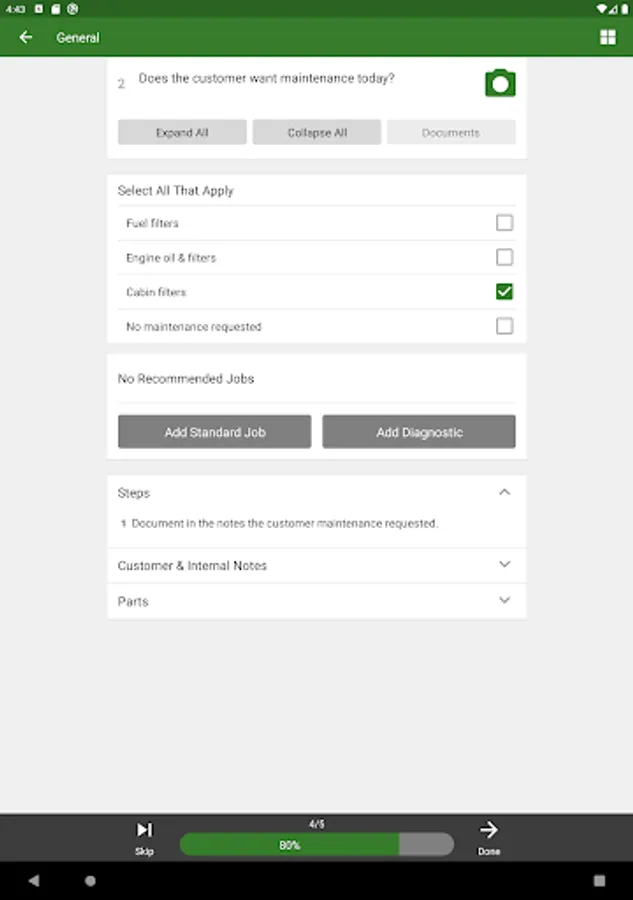Expand the Parts section

coord(505,601)
